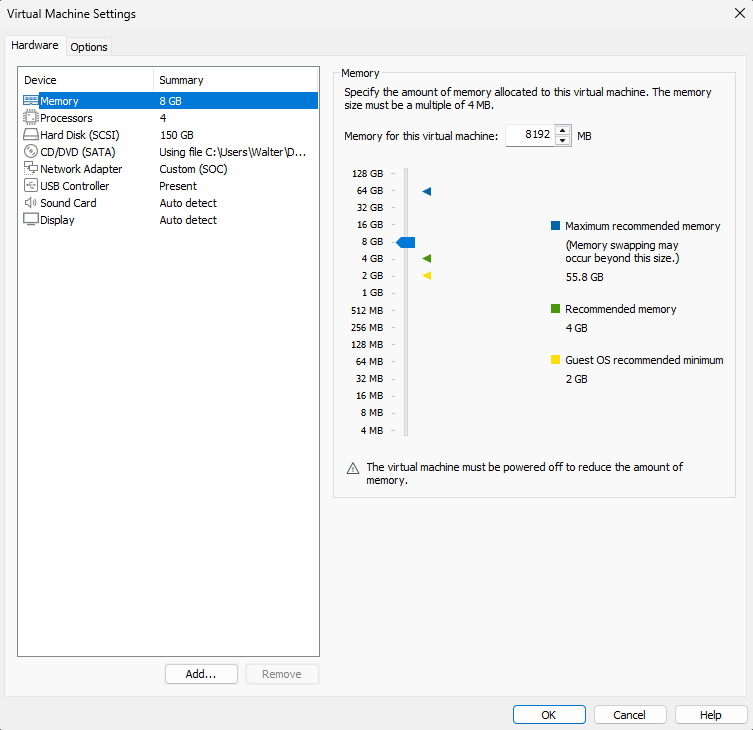Click the Network Adapter icon
Image resolution: width=753 pixels, height=730 pixels.
click(x=30, y=169)
